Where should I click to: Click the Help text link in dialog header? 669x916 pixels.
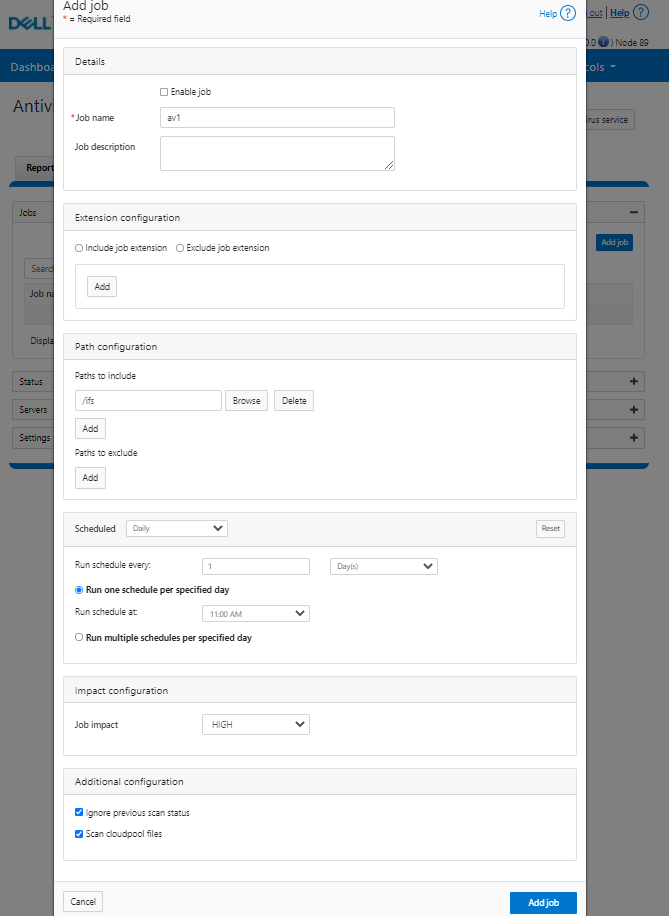click(547, 14)
